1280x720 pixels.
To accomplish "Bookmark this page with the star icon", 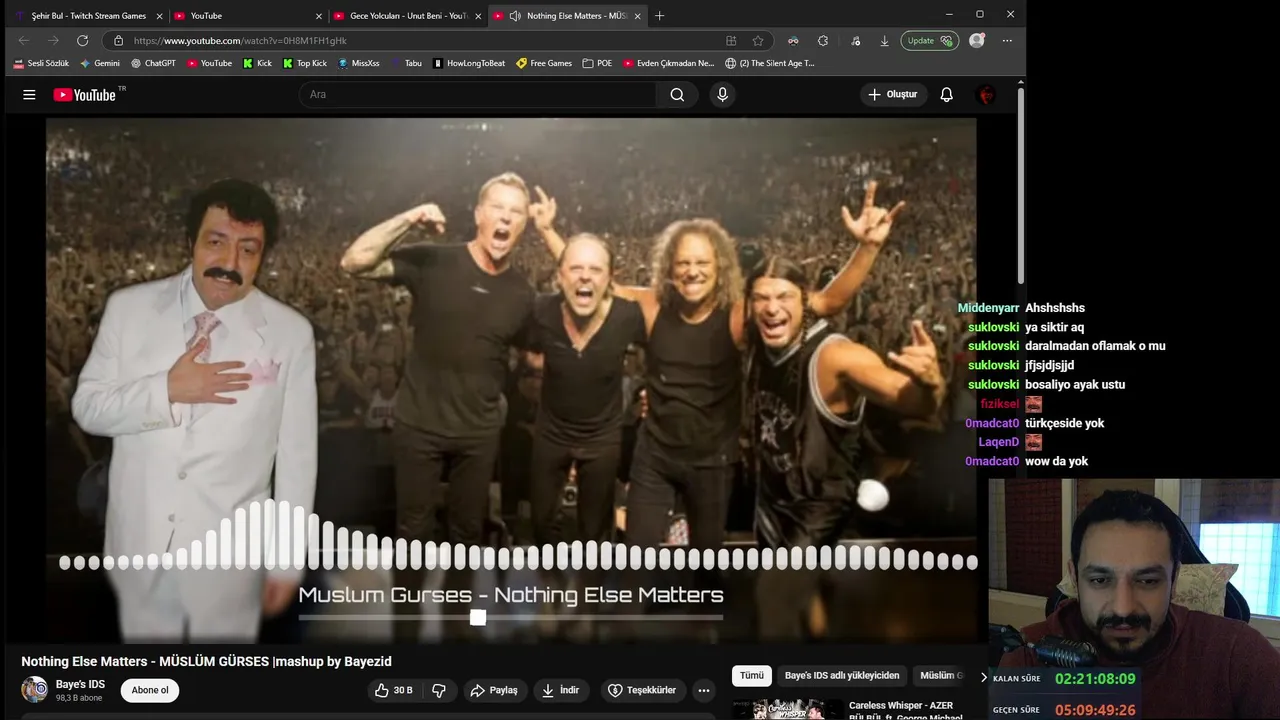I will [758, 41].
